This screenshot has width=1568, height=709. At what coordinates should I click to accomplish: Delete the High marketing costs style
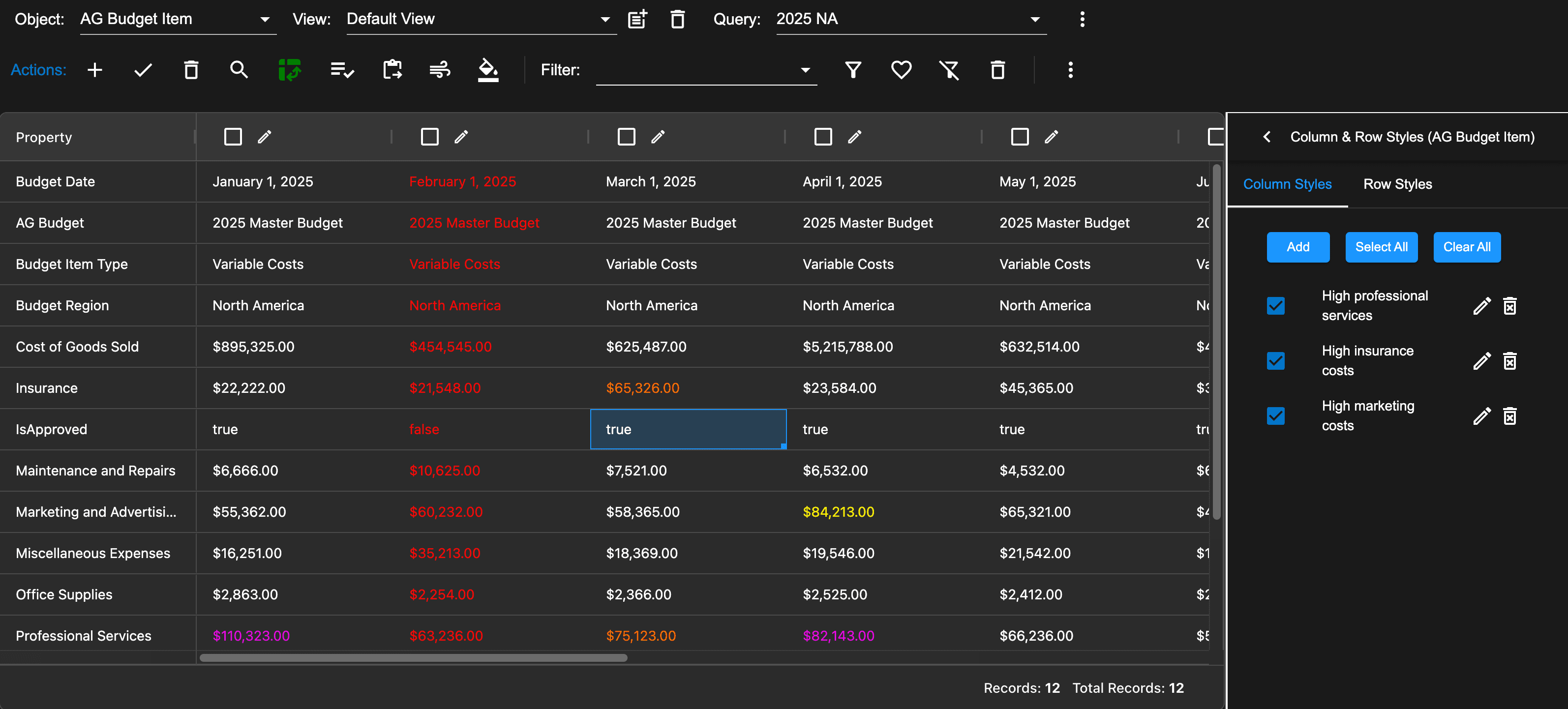1509,416
